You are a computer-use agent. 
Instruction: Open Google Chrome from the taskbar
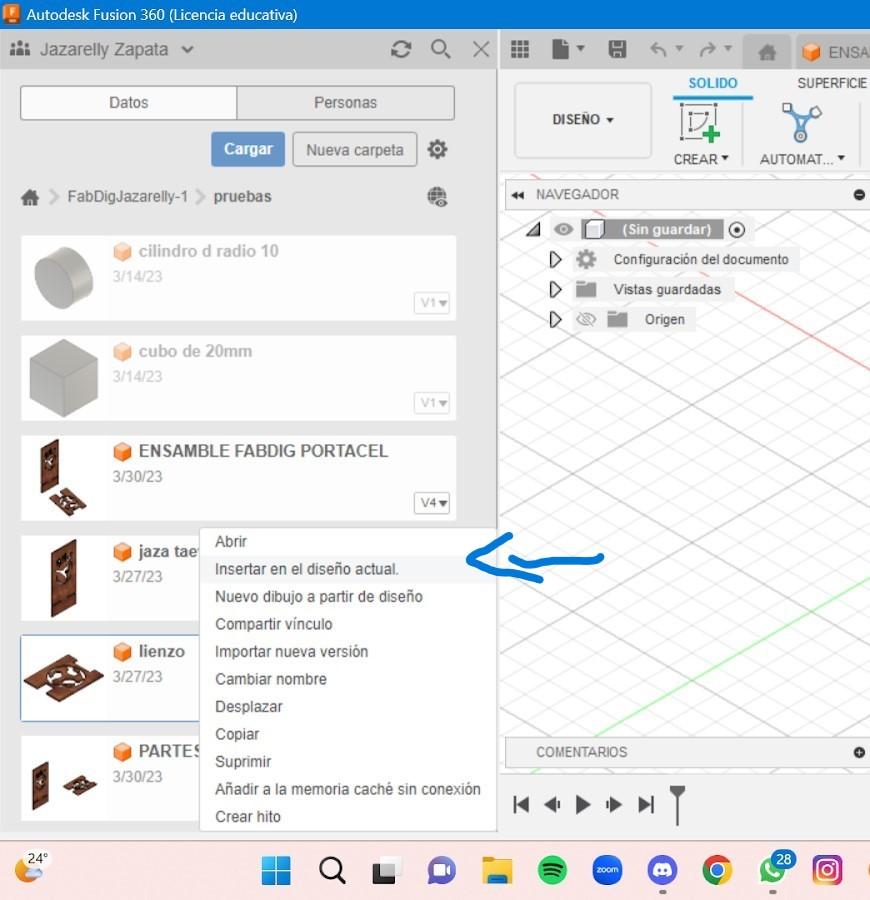click(717, 870)
